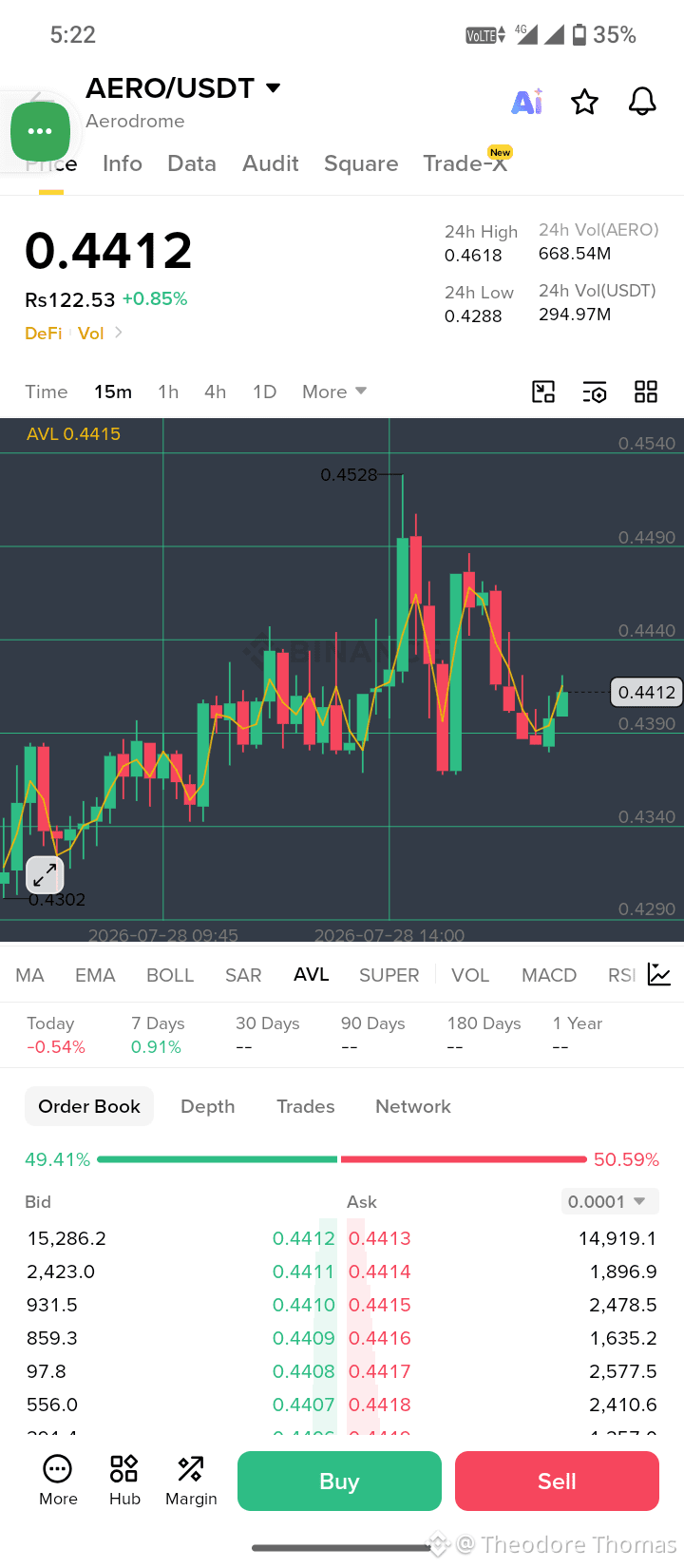Enable the SUPER indicator
The image size is (684, 1568).
[x=389, y=975]
